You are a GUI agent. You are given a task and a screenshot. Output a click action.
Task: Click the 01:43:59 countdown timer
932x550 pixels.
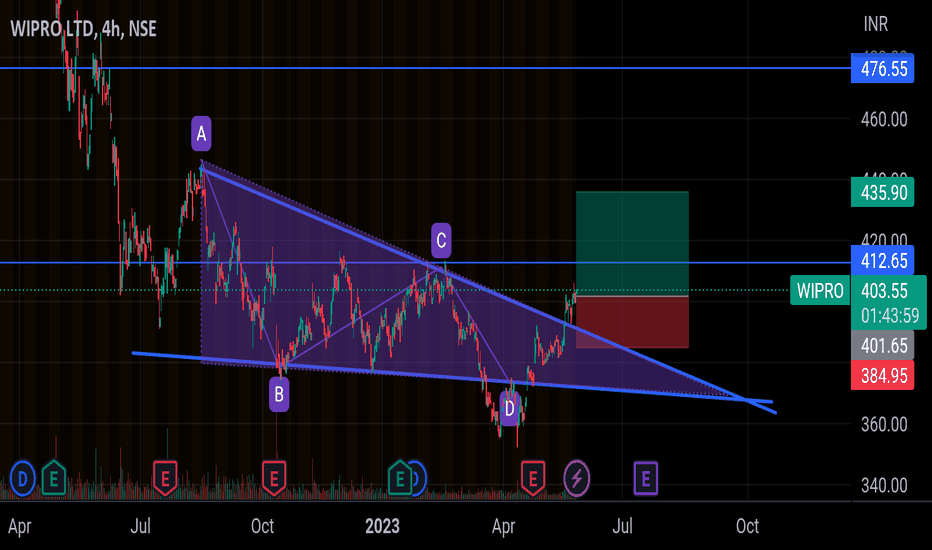click(889, 316)
